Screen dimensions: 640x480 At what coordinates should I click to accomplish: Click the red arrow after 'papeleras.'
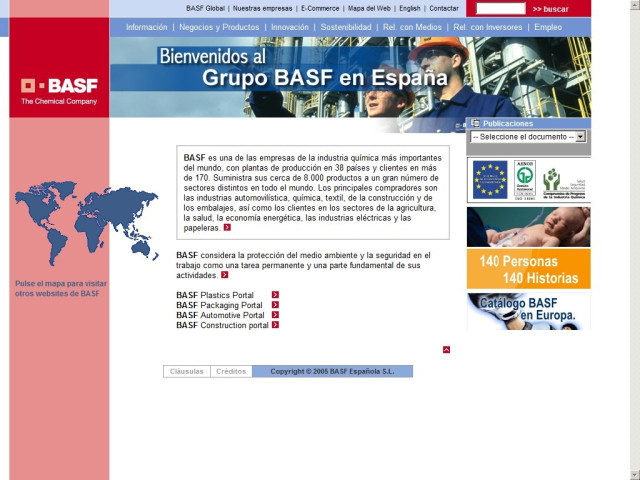pos(227,227)
